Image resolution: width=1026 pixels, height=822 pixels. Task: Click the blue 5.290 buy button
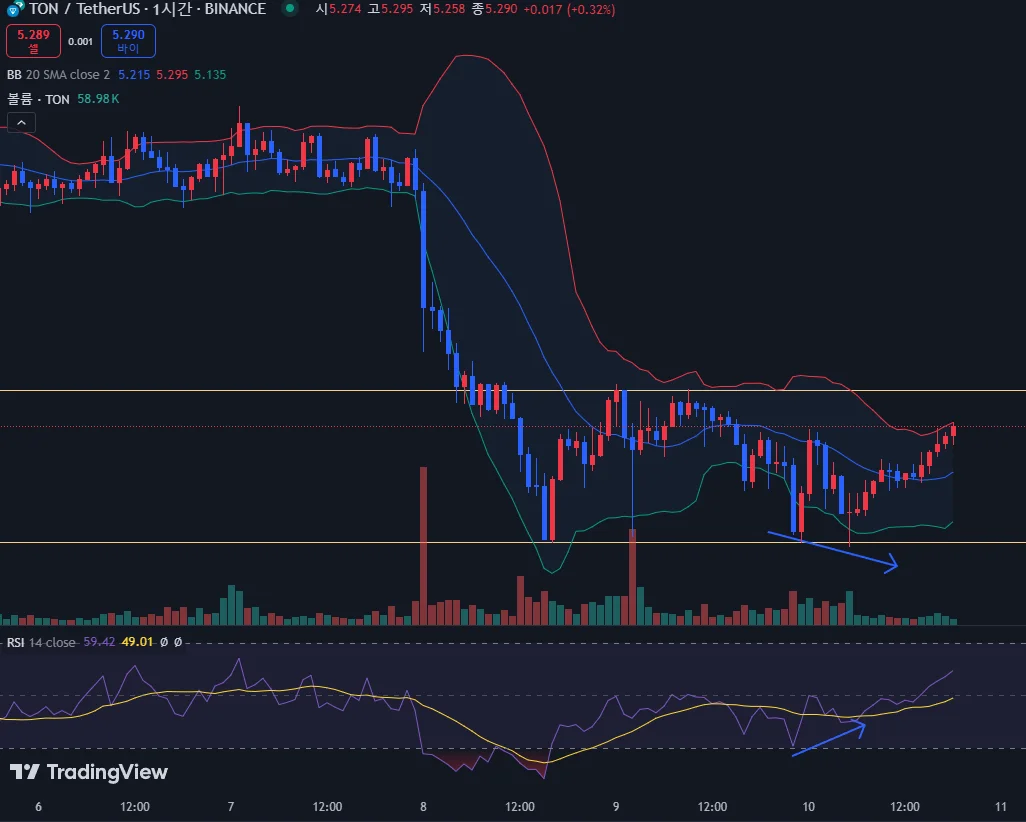128,41
